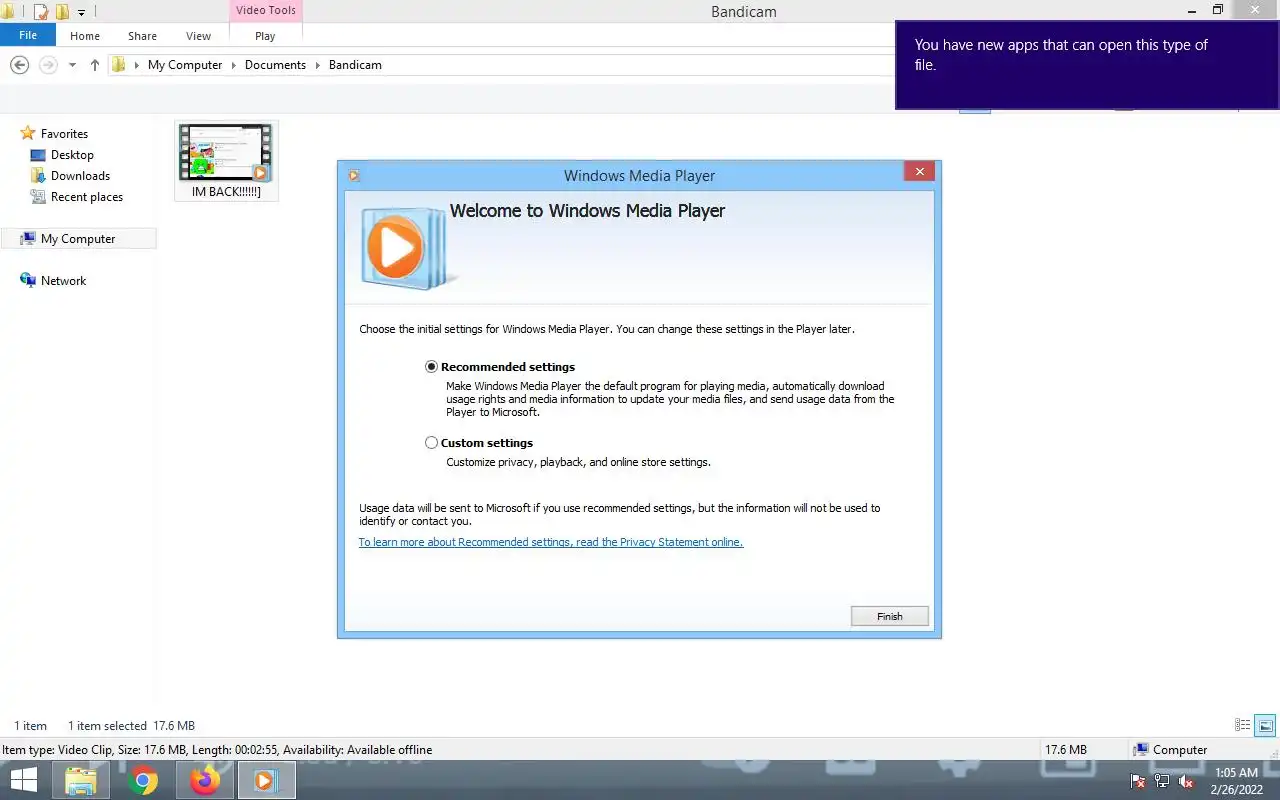
Task: Open the Privacy Statement online link
Action: [551, 542]
